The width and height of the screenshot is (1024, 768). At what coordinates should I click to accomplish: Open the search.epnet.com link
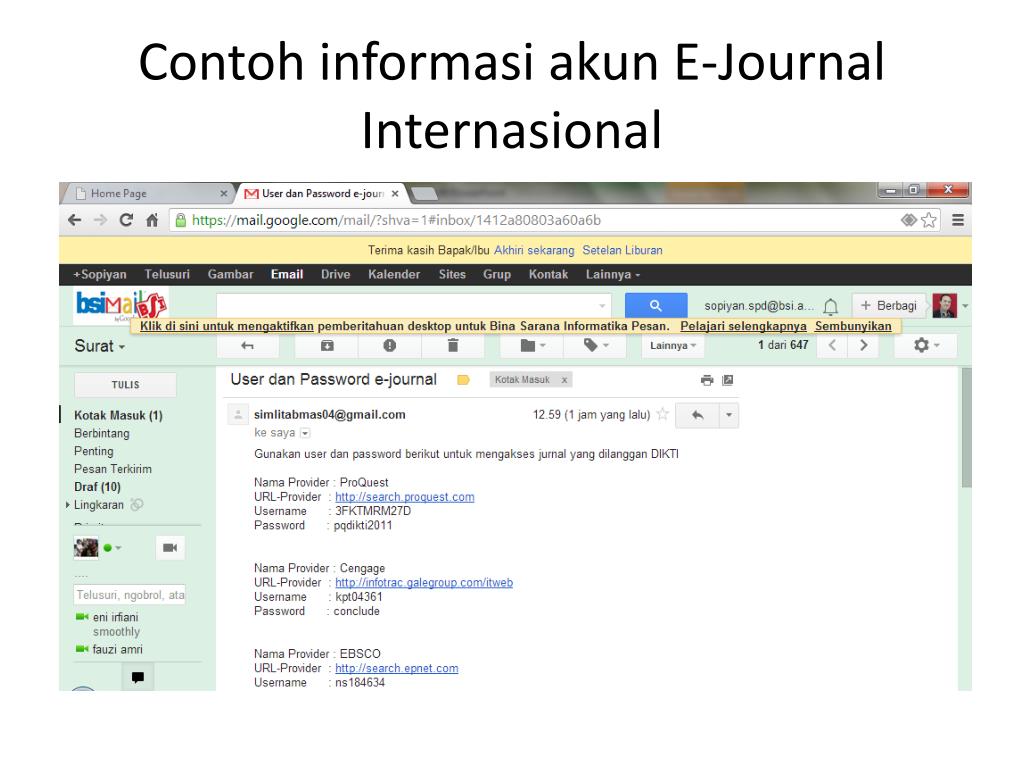(396, 668)
